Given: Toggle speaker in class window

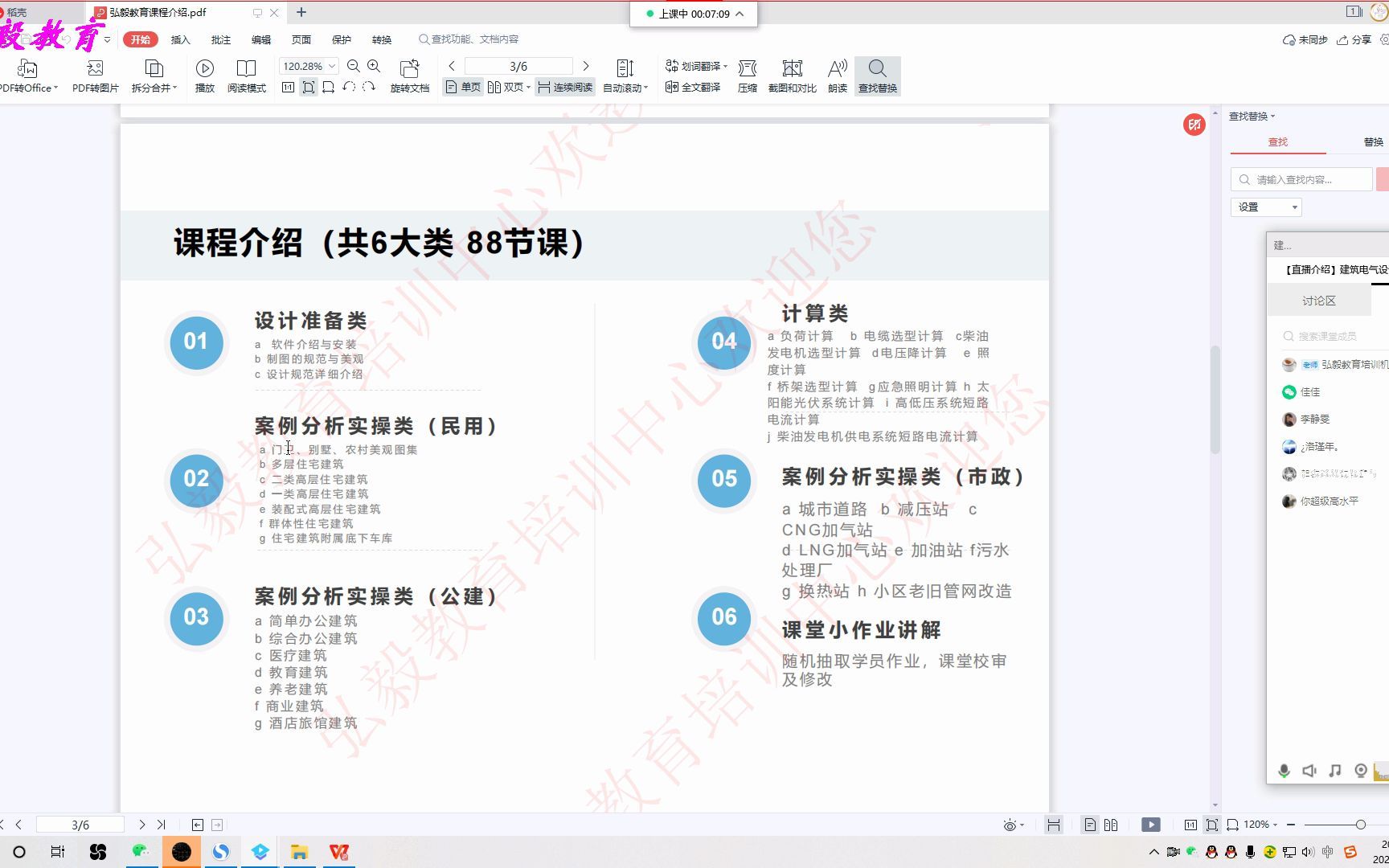Looking at the screenshot, I should point(1309,771).
